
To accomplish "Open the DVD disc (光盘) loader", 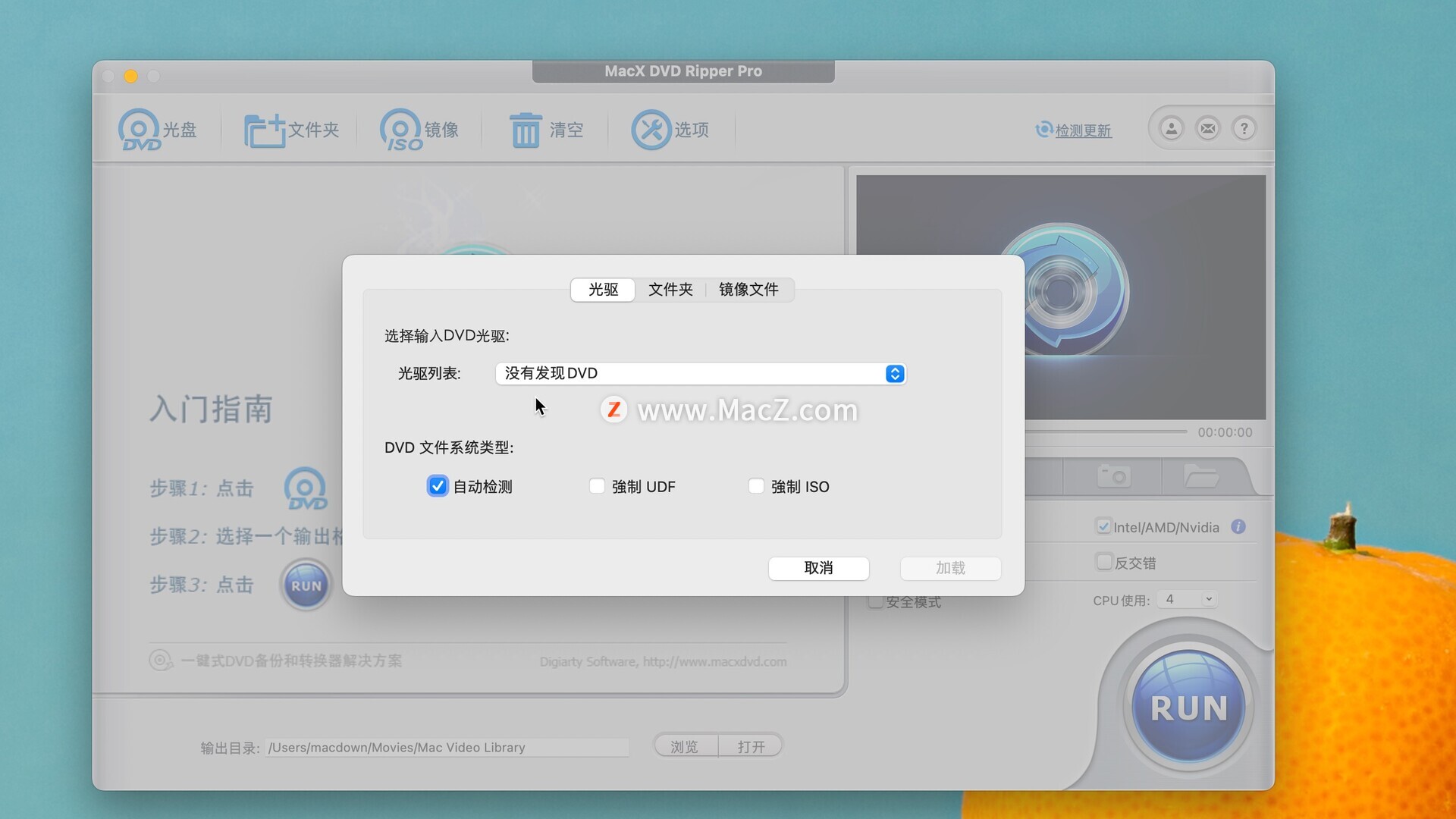I will click(157, 130).
